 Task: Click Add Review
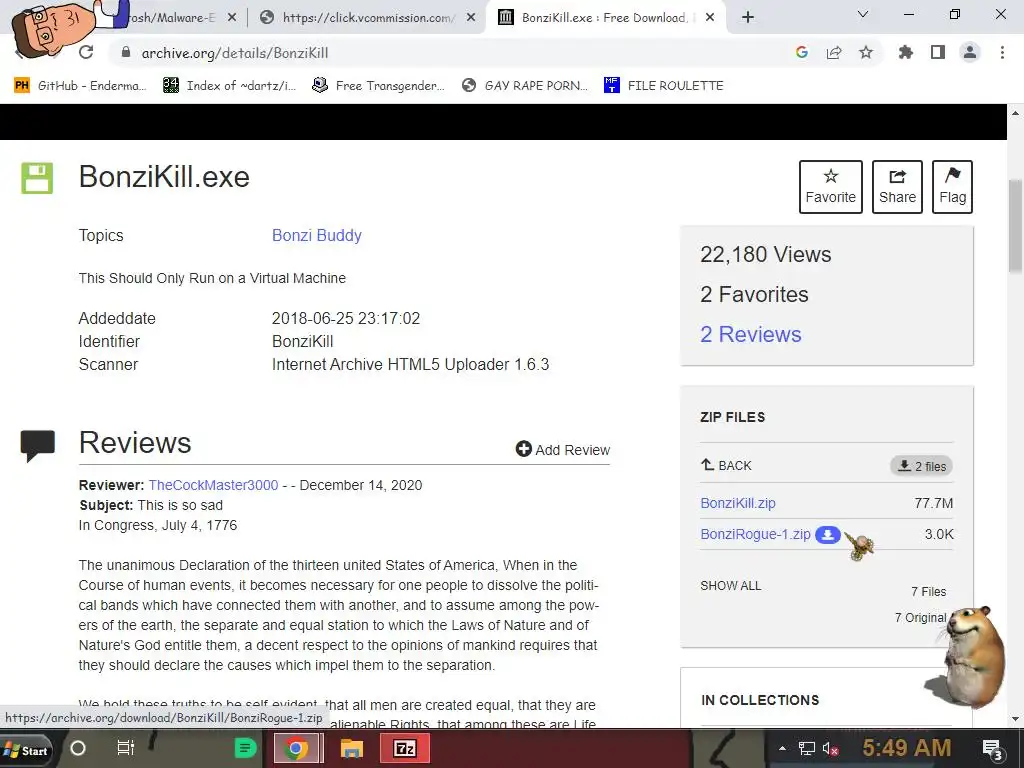563,449
